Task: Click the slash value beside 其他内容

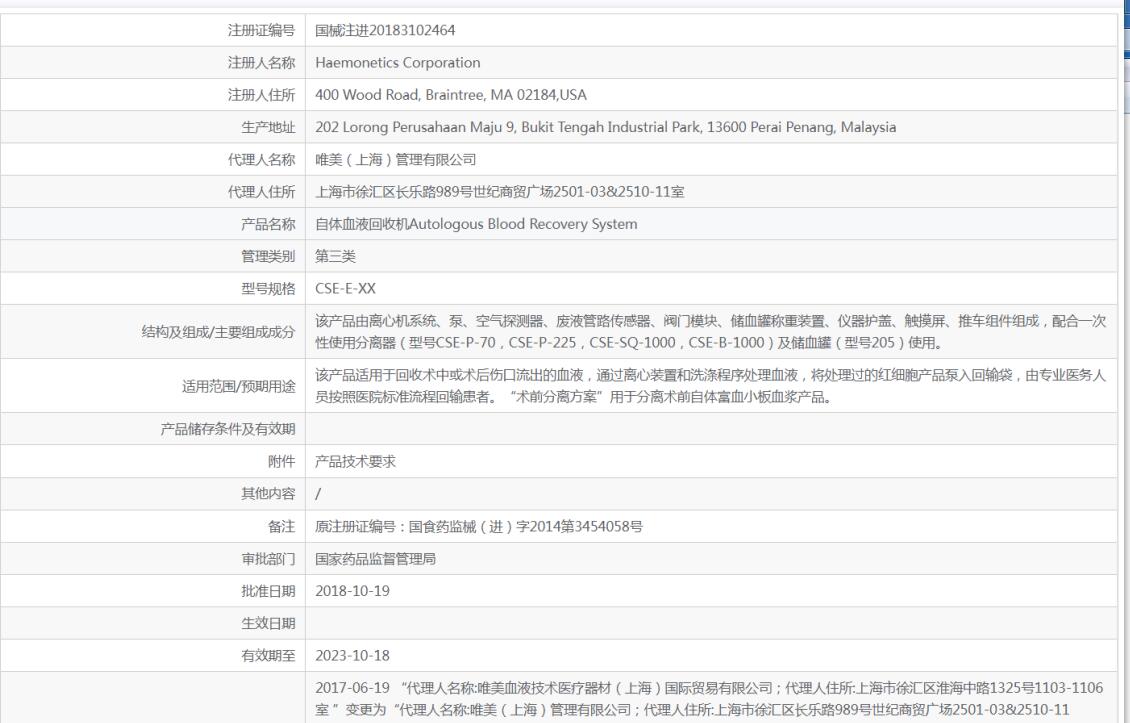Action: tap(318, 494)
